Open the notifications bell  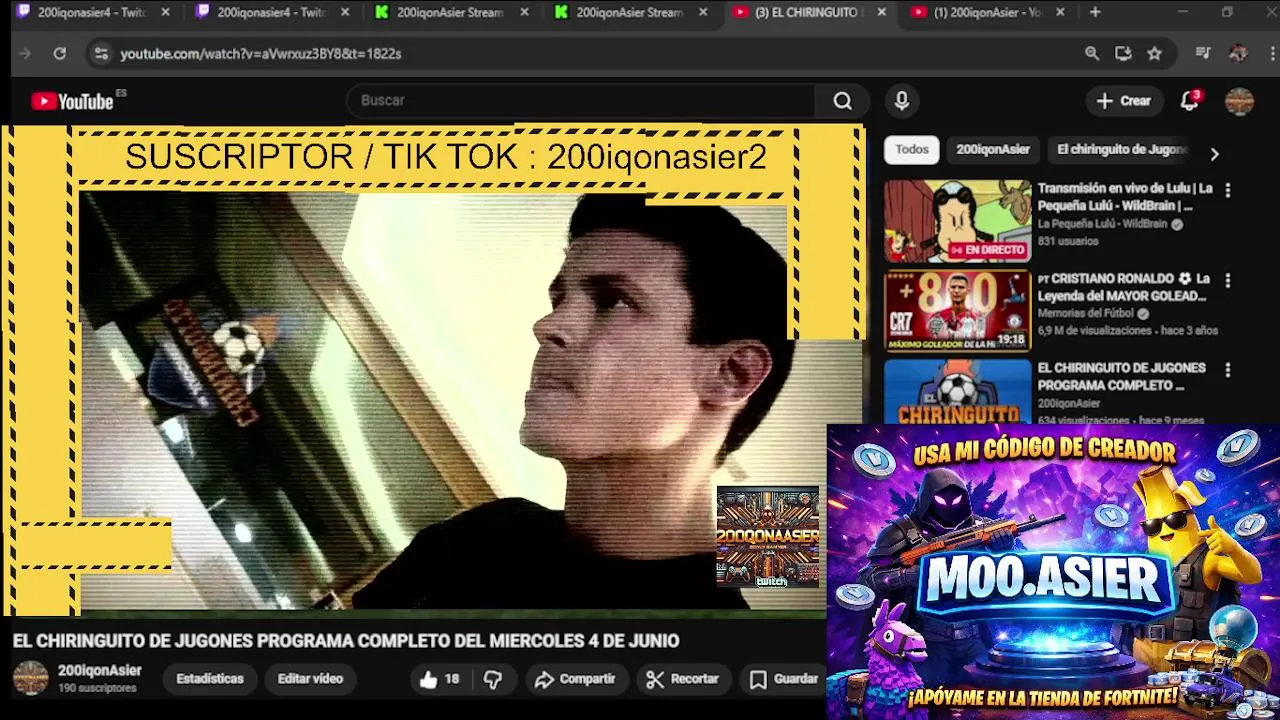coord(1190,101)
